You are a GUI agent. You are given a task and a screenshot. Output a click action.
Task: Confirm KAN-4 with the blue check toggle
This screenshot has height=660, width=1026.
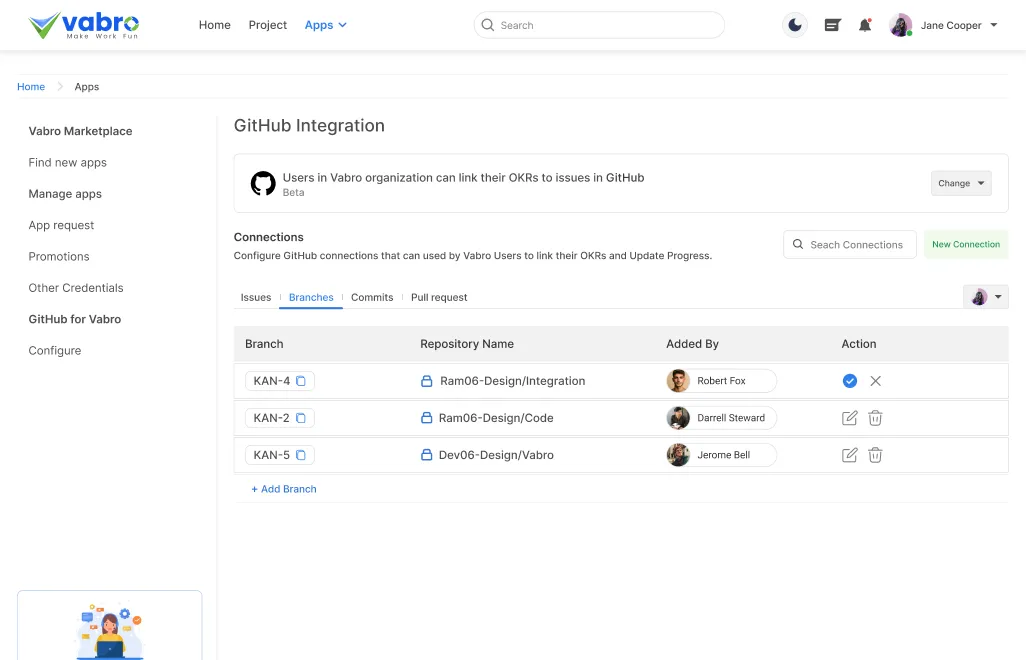850,380
